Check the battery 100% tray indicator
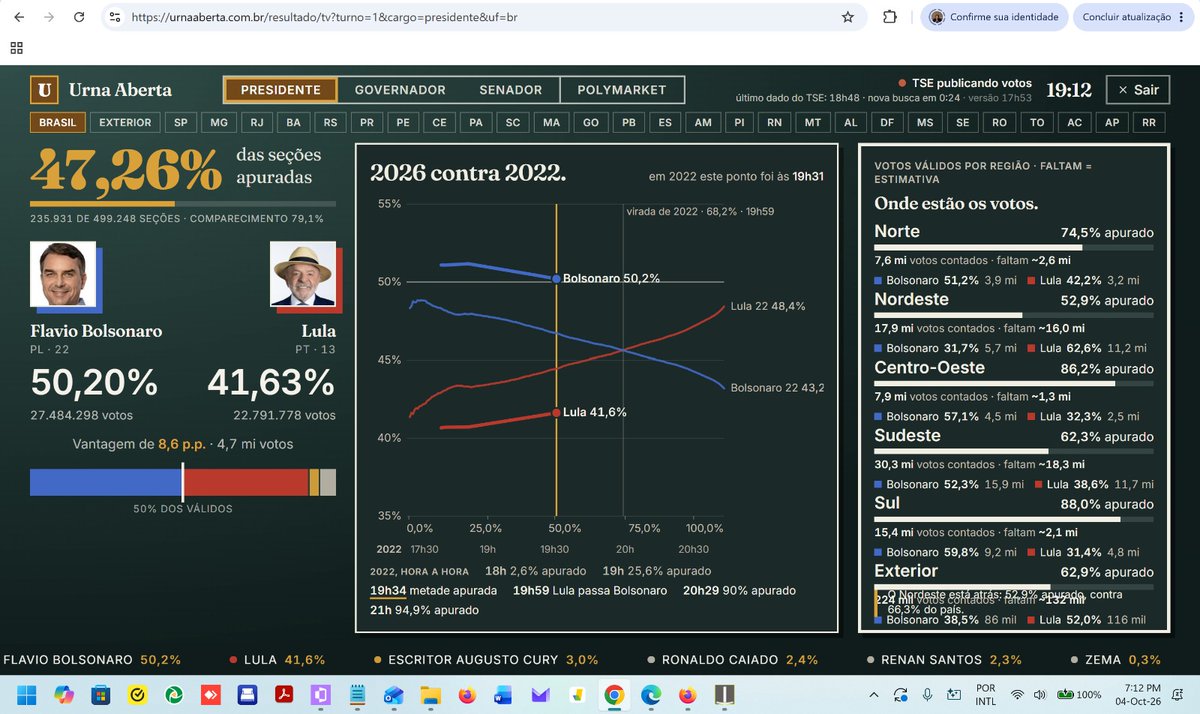Viewport: 1200px width, 714px height. point(1080,694)
